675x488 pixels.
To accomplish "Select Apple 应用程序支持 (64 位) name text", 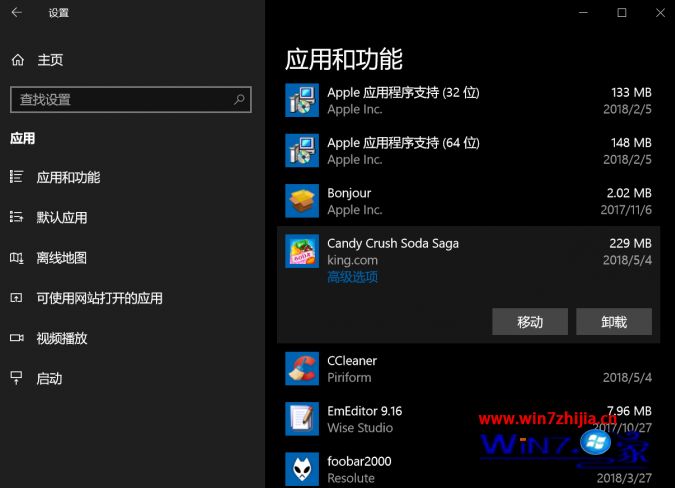I will 403,143.
